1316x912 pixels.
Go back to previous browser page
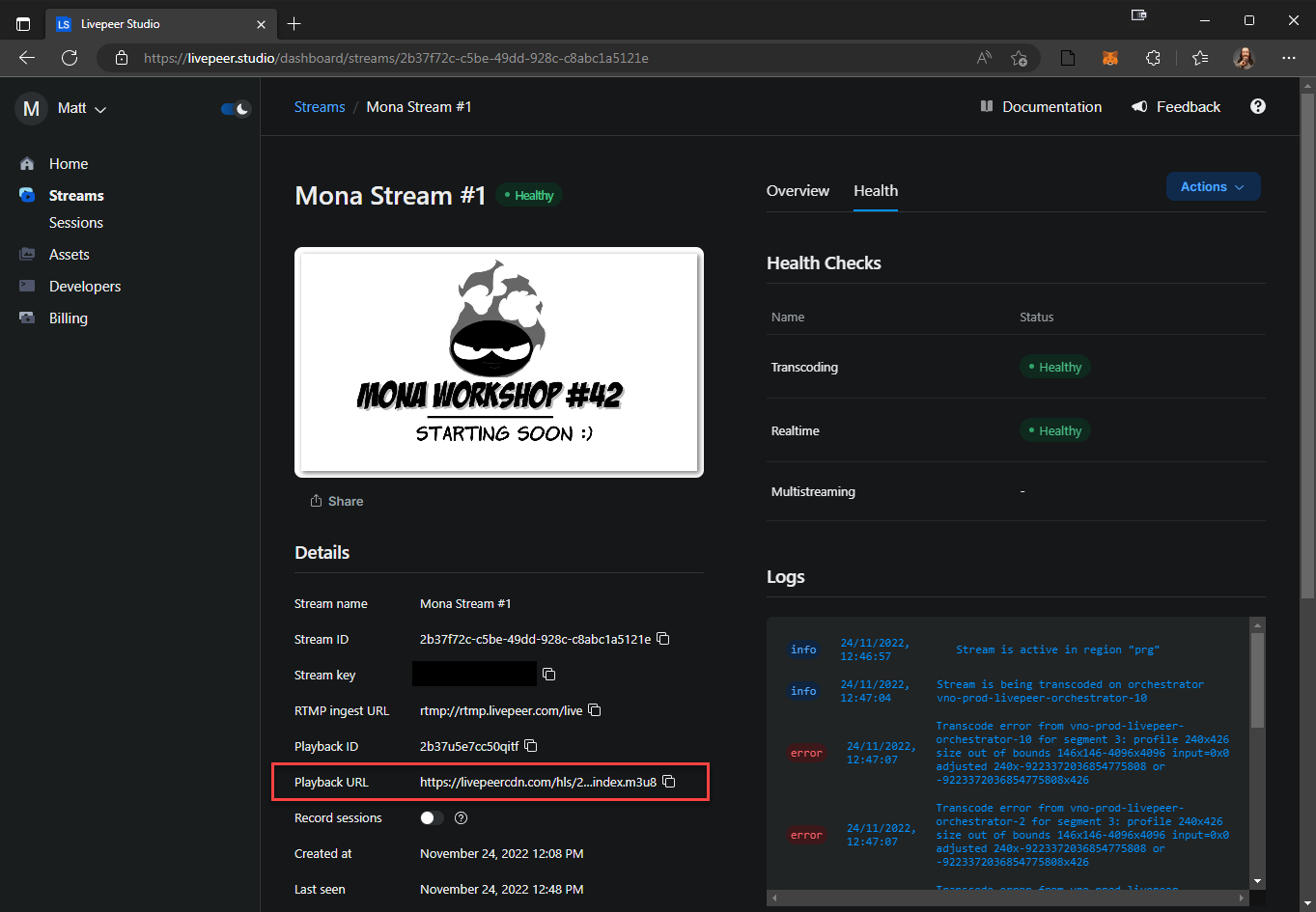coord(27,58)
